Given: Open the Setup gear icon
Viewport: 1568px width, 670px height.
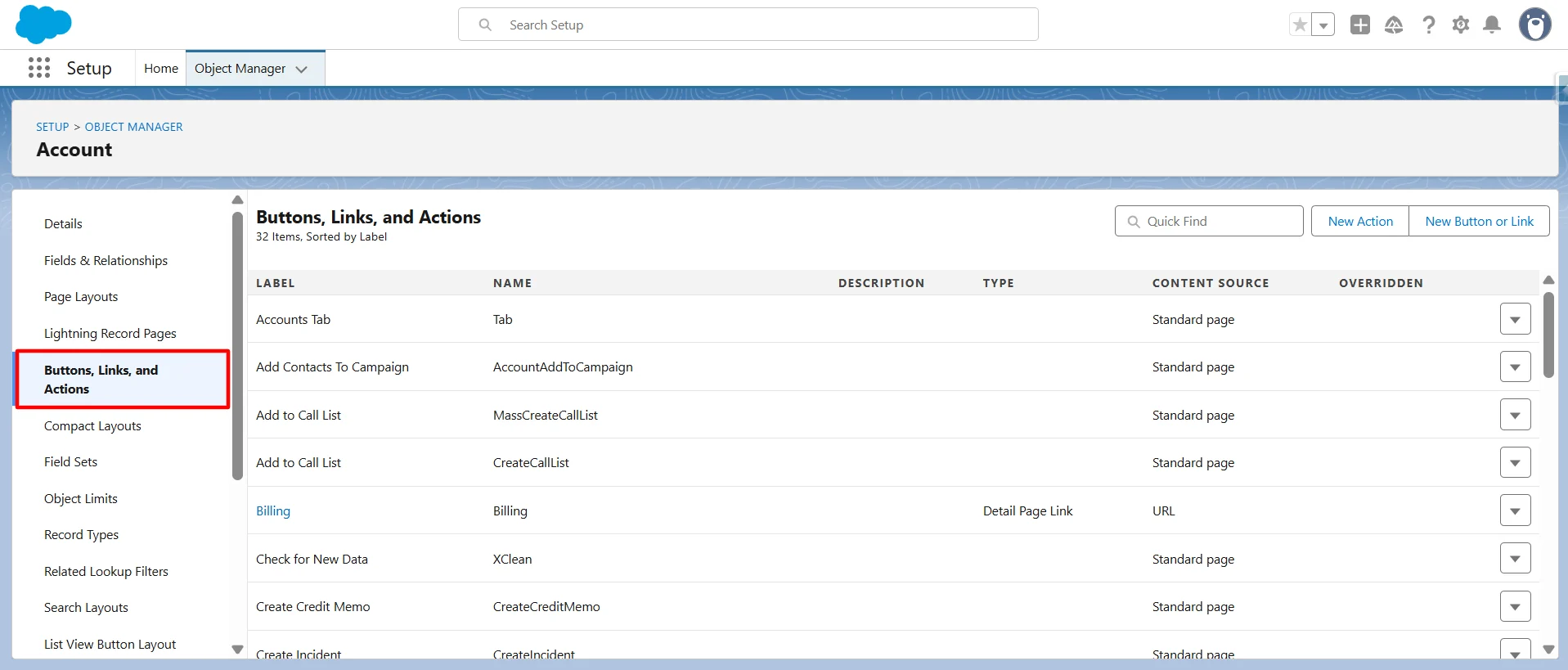Looking at the screenshot, I should pyautogui.click(x=1461, y=25).
